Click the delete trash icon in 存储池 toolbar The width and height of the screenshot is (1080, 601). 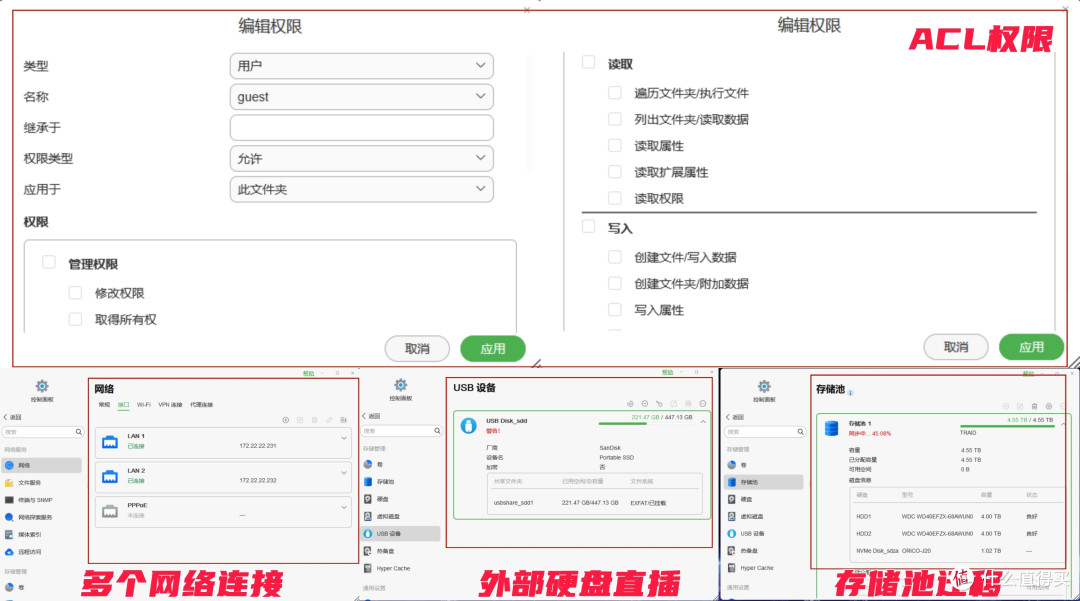1034,406
